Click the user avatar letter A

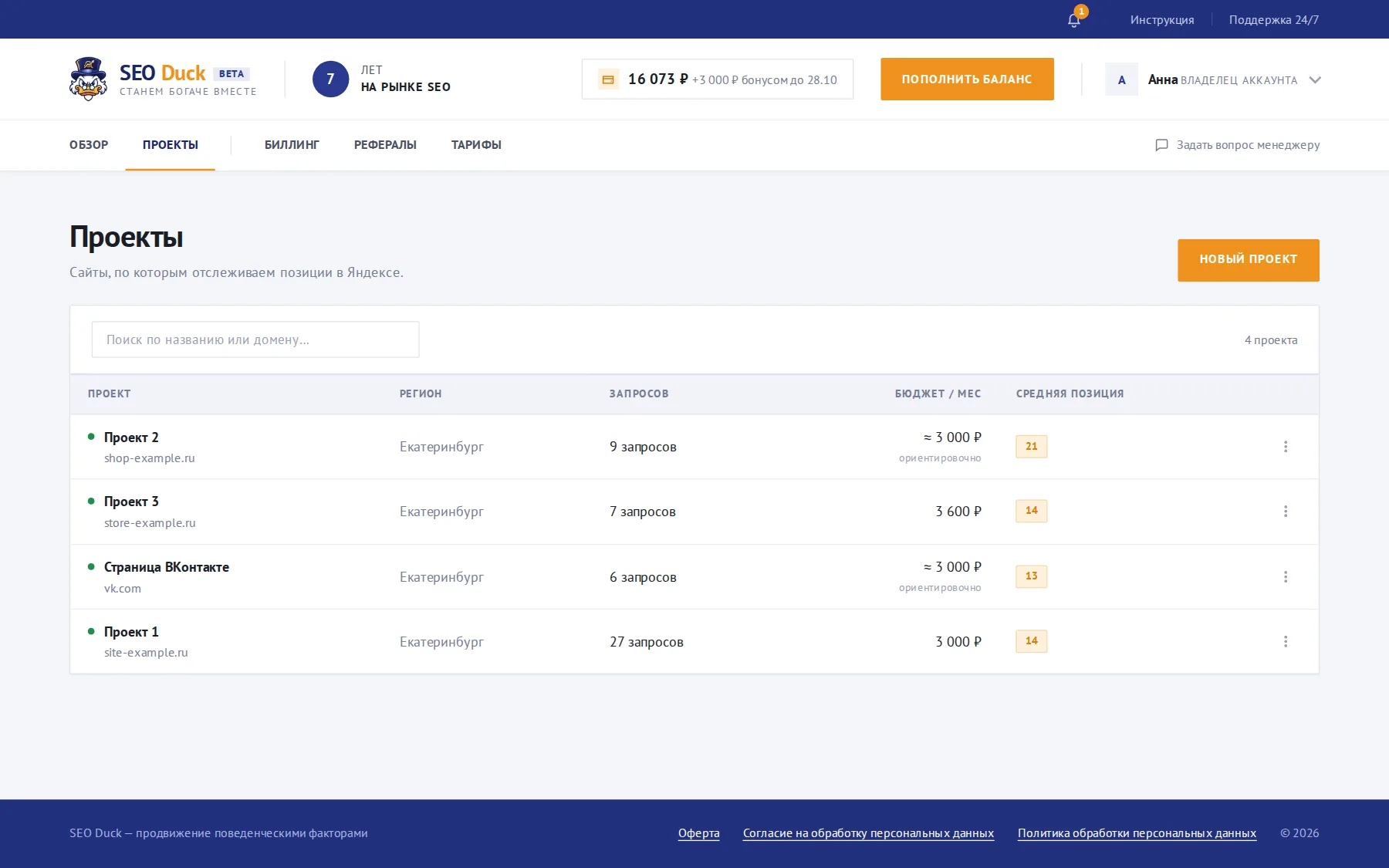1121,79
